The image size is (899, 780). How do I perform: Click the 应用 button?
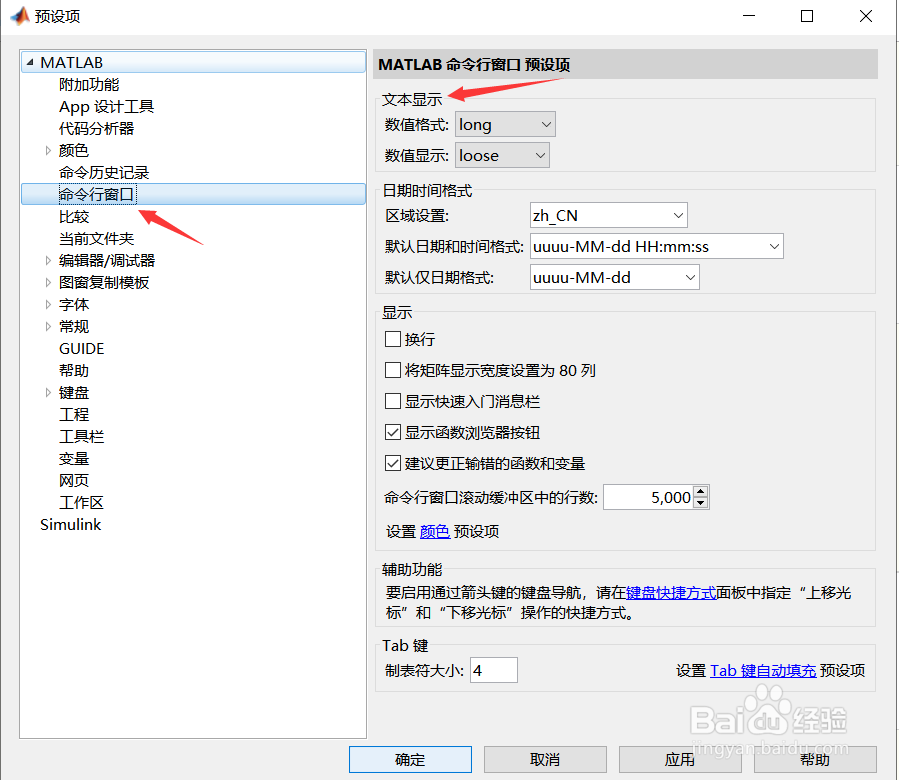click(x=680, y=759)
